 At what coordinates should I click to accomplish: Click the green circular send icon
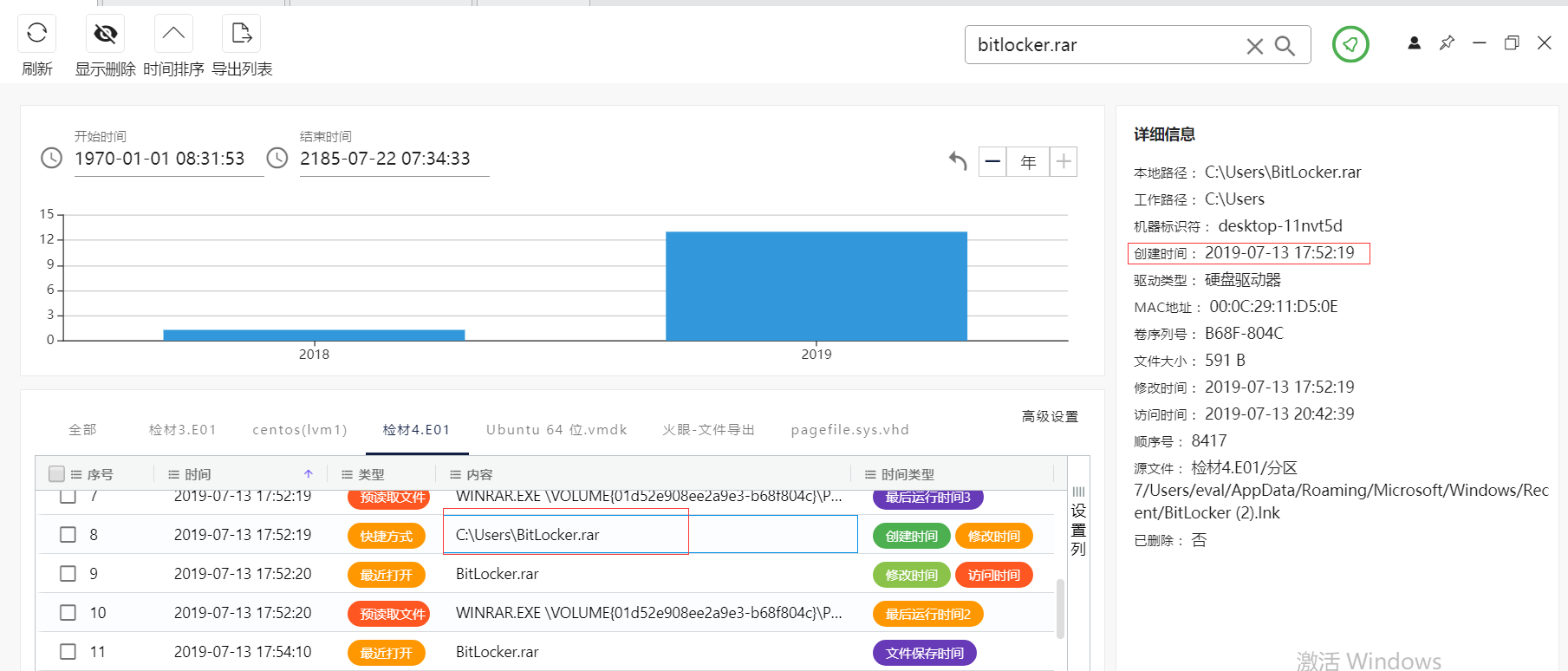1350,44
